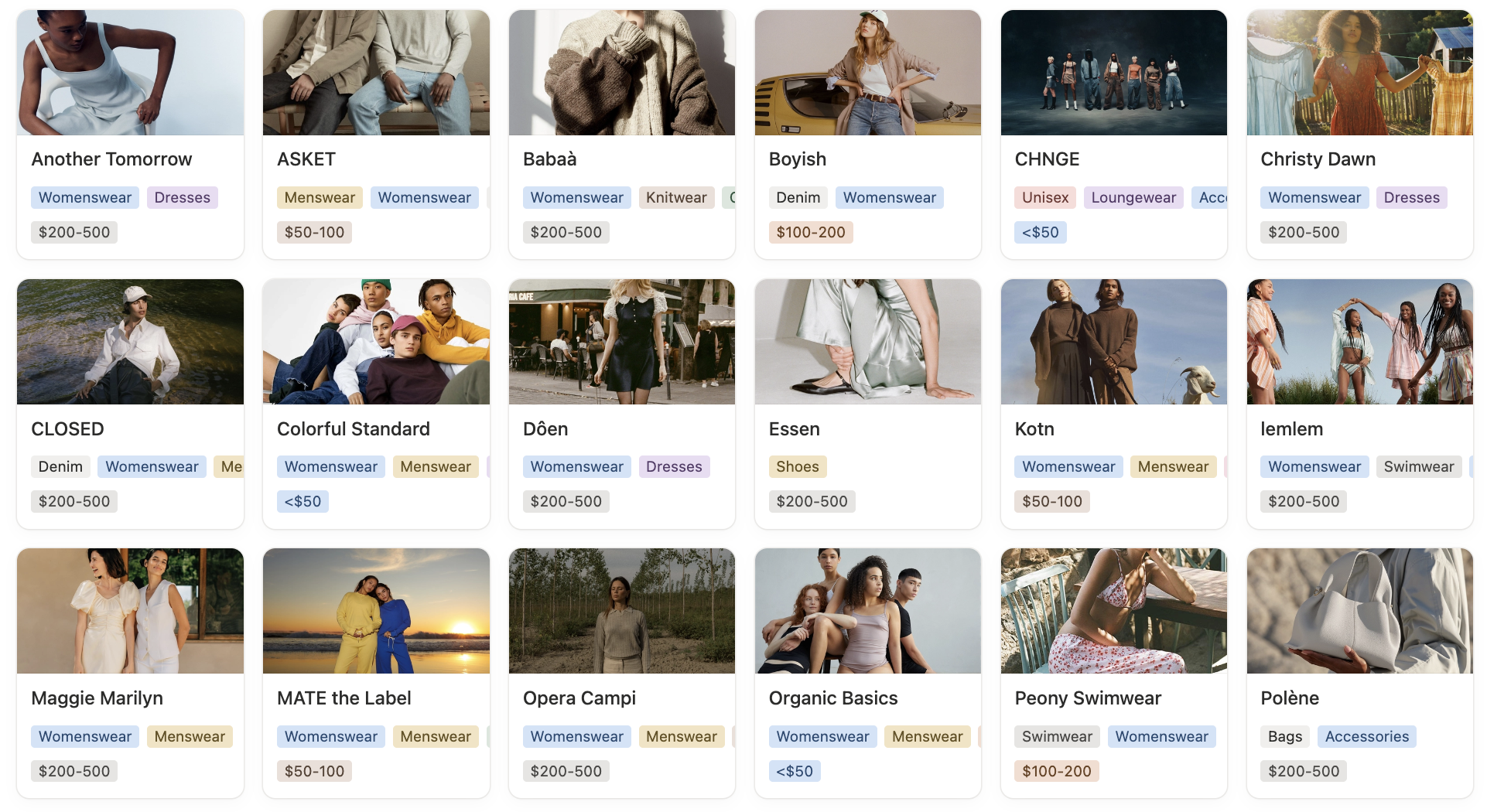
Task: Click the Dresses tag under Christy Dawn
Action: point(1411,198)
